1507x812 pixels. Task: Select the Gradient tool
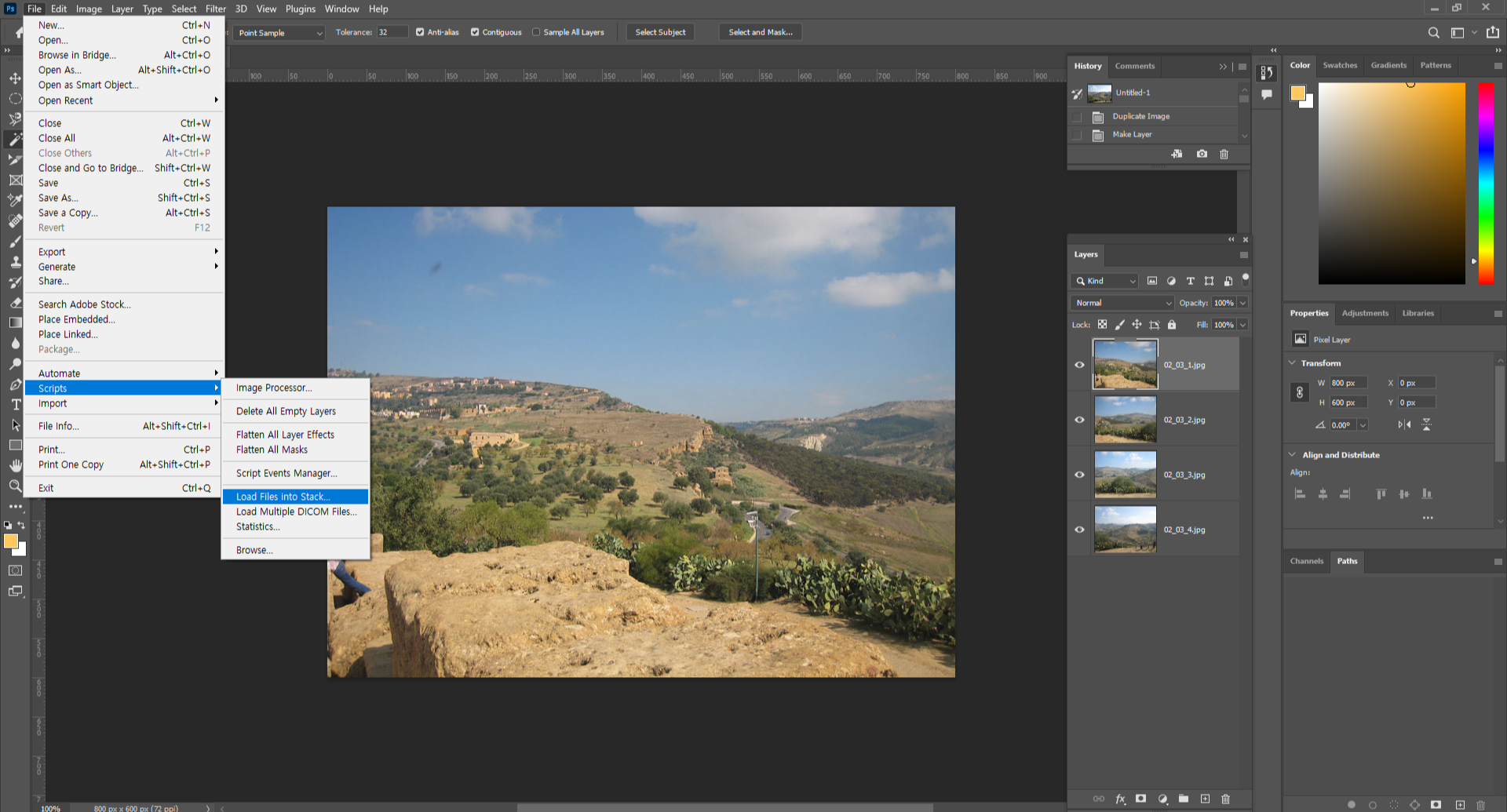(15, 322)
